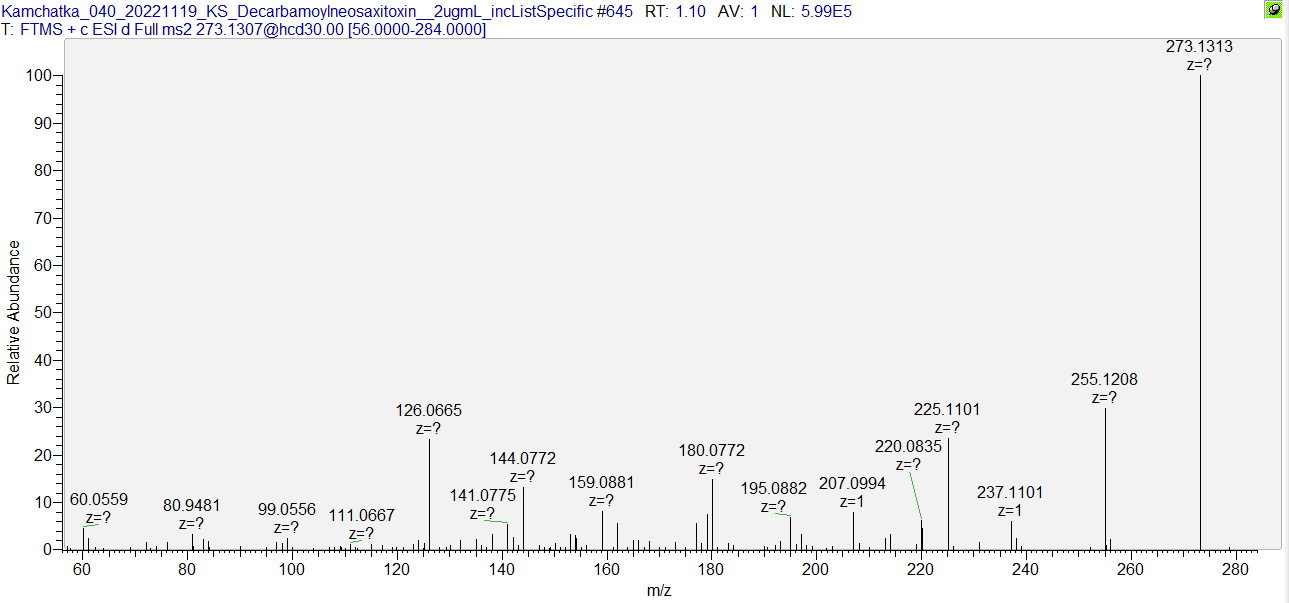Select the 111.0667 peak label
The image size is (1289, 603).
pos(361,516)
